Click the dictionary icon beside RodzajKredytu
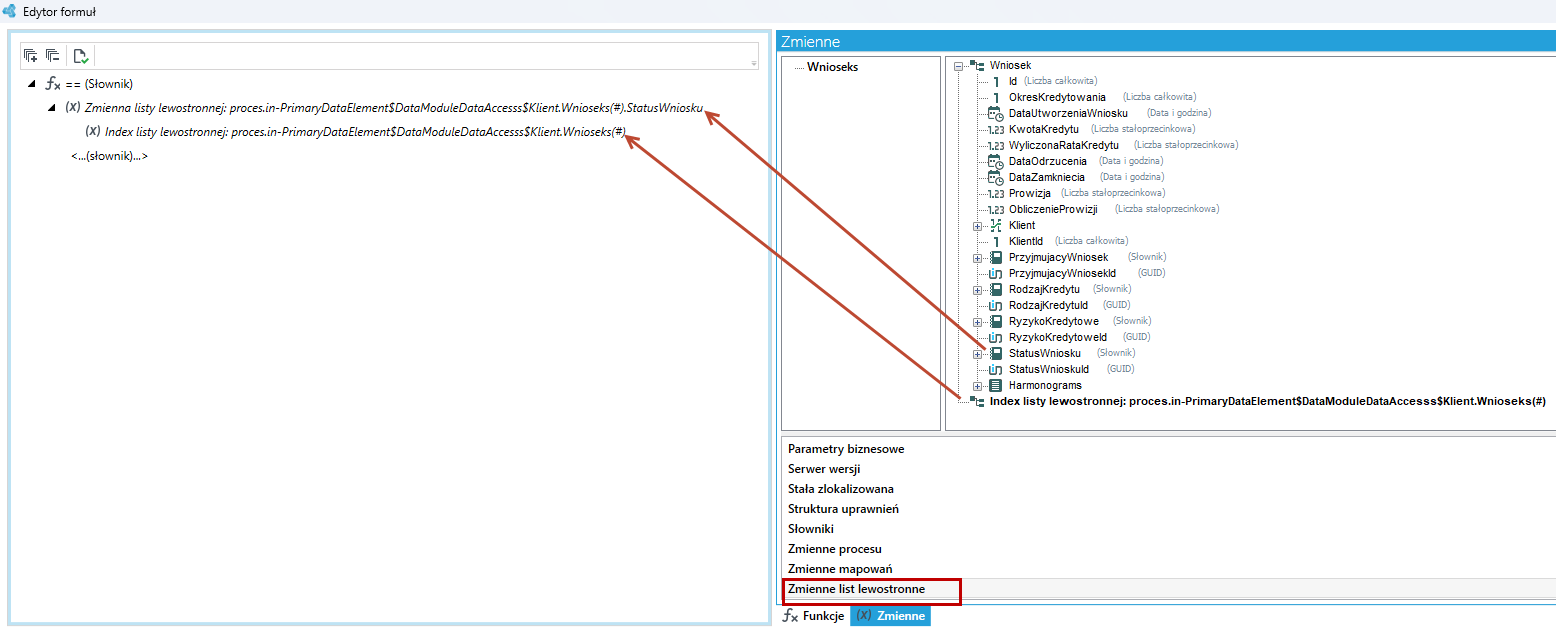 click(x=995, y=289)
